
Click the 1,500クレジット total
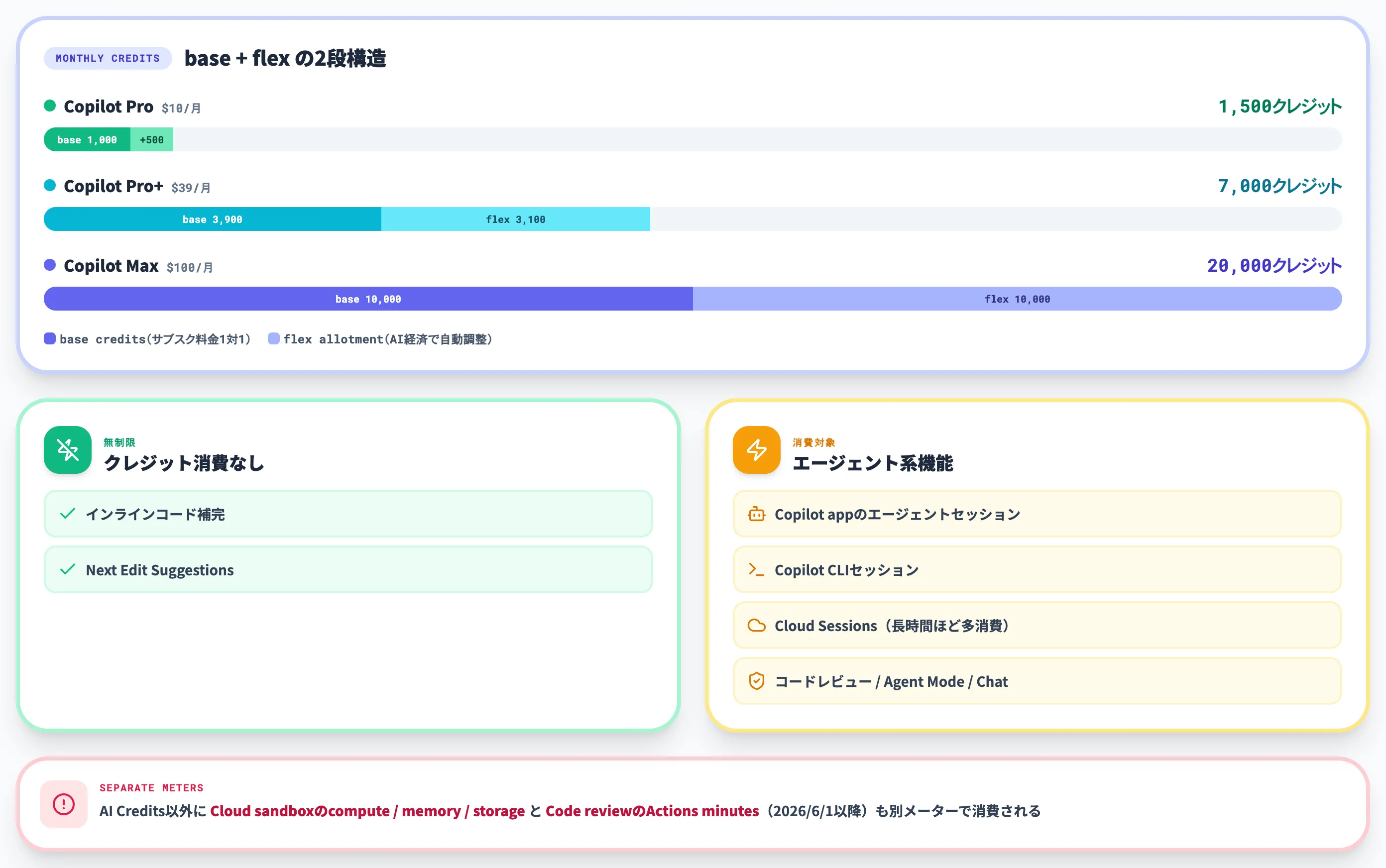(1280, 106)
